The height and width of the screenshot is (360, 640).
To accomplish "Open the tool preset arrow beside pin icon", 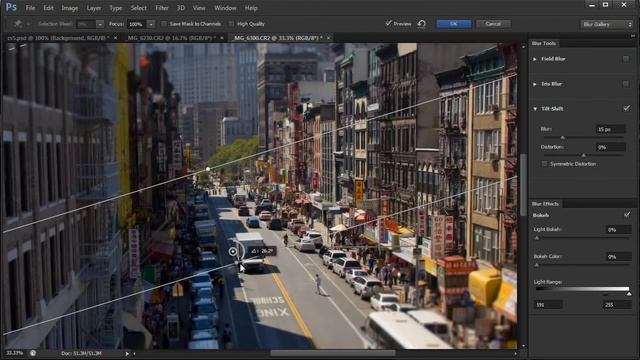I will click(28, 24).
